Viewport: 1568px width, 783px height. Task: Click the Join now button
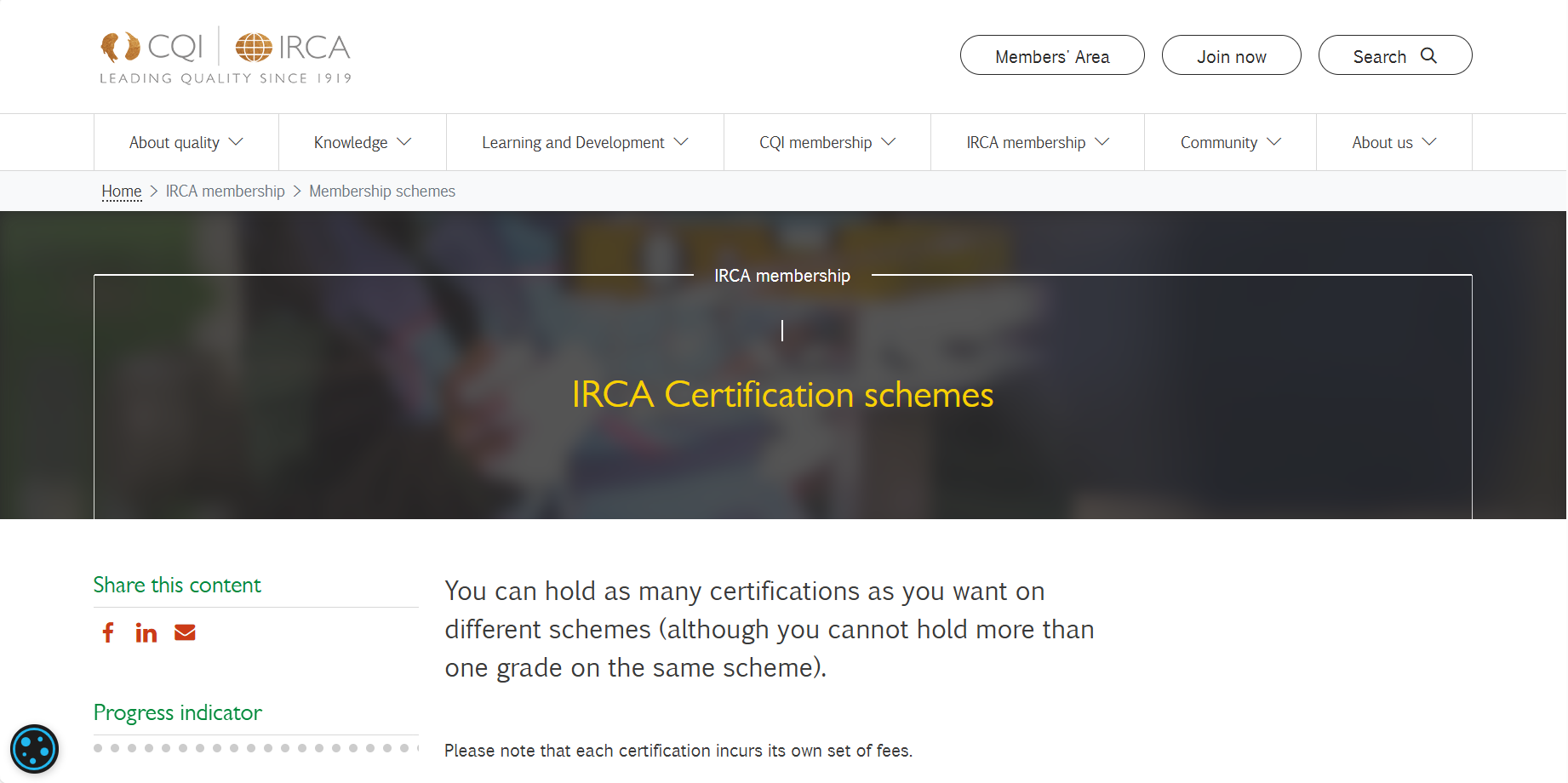tap(1231, 55)
